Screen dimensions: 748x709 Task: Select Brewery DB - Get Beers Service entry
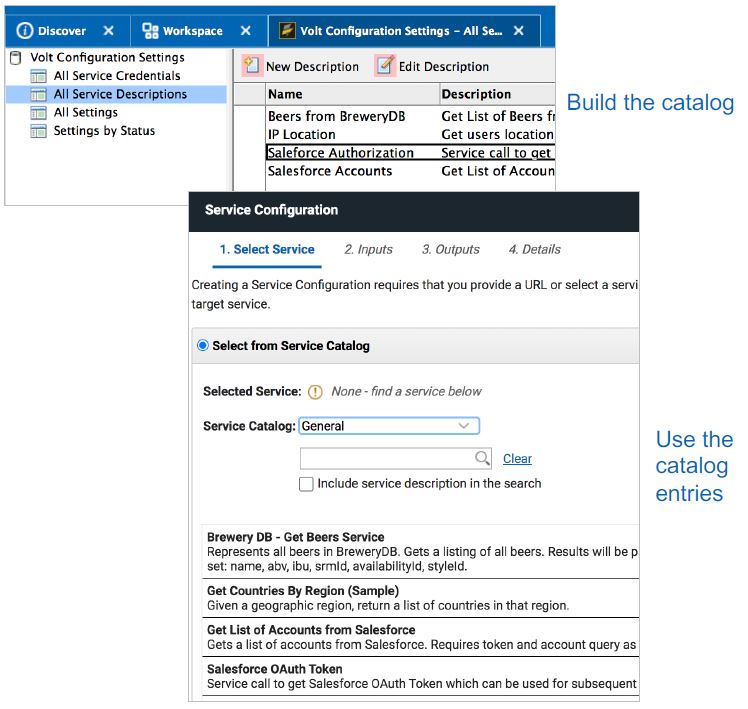[420, 552]
